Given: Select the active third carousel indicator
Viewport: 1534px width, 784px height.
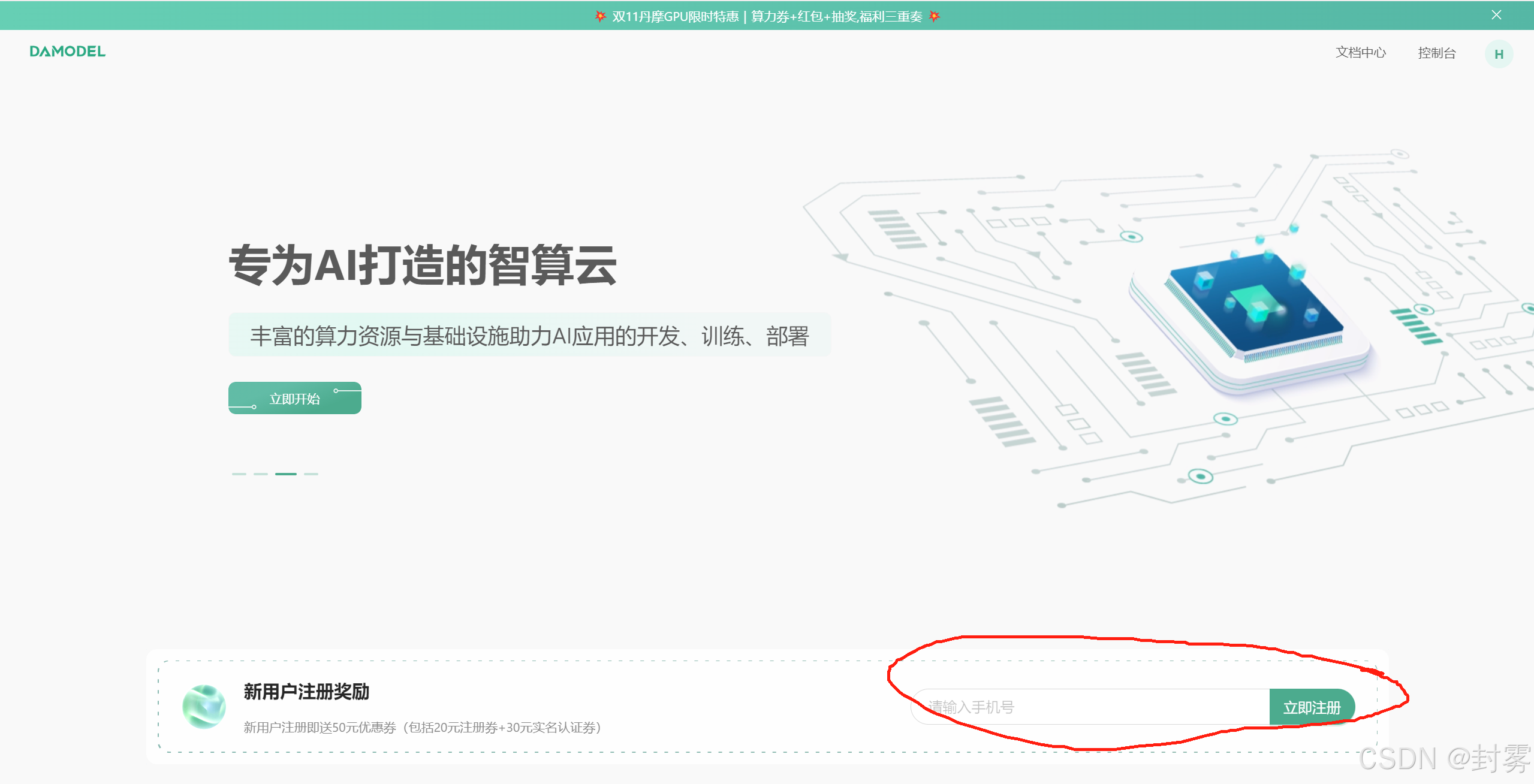Looking at the screenshot, I should click(286, 474).
